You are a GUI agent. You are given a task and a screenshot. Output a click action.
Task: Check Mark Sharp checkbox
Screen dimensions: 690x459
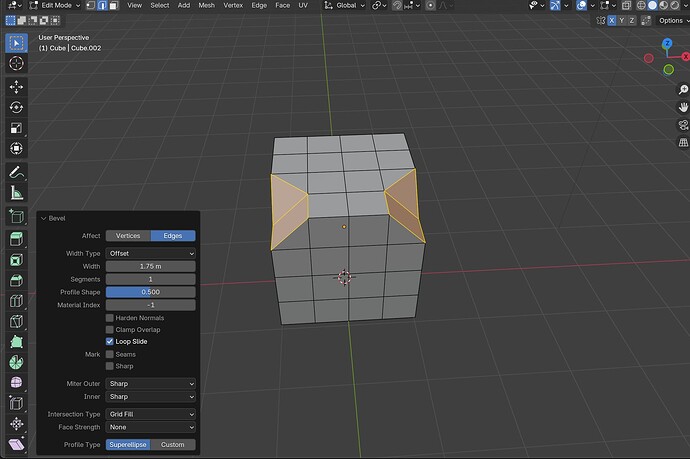tap(110, 366)
